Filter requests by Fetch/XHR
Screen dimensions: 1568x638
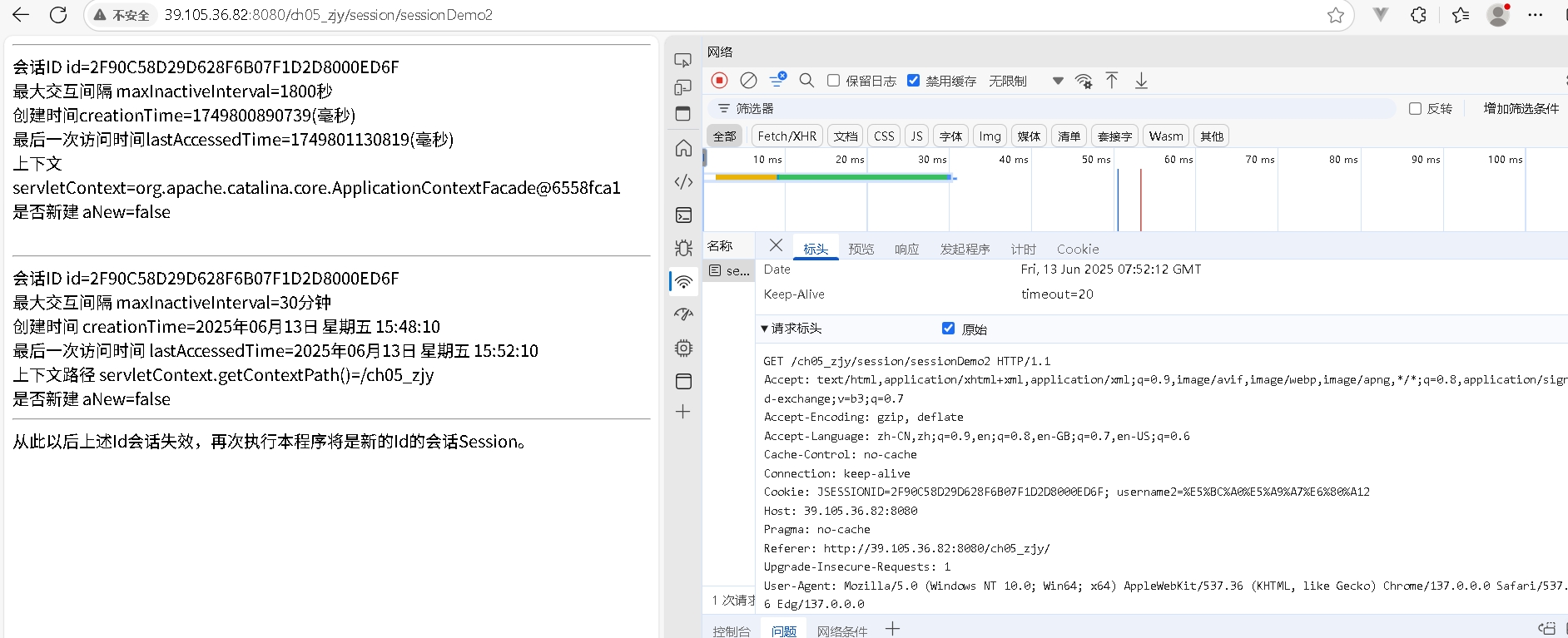click(786, 136)
